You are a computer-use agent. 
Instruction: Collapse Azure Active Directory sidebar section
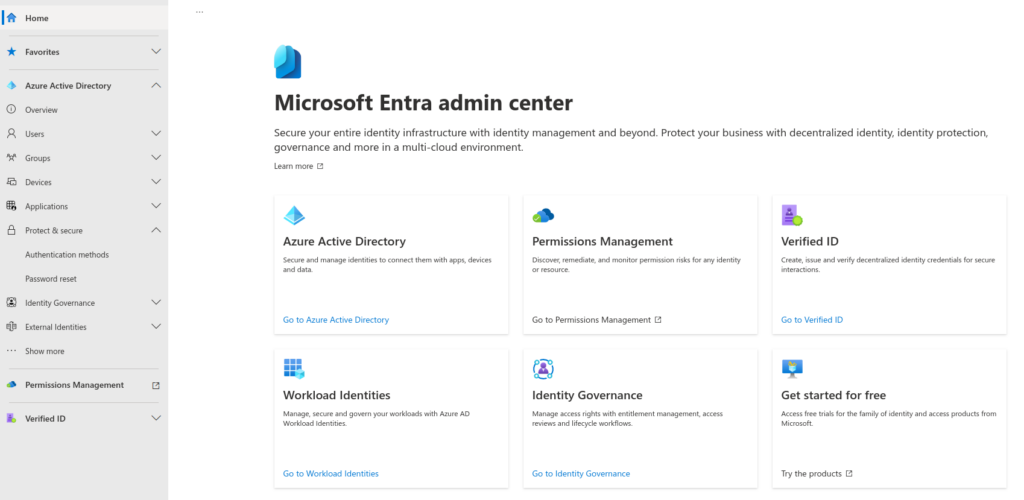click(x=155, y=85)
